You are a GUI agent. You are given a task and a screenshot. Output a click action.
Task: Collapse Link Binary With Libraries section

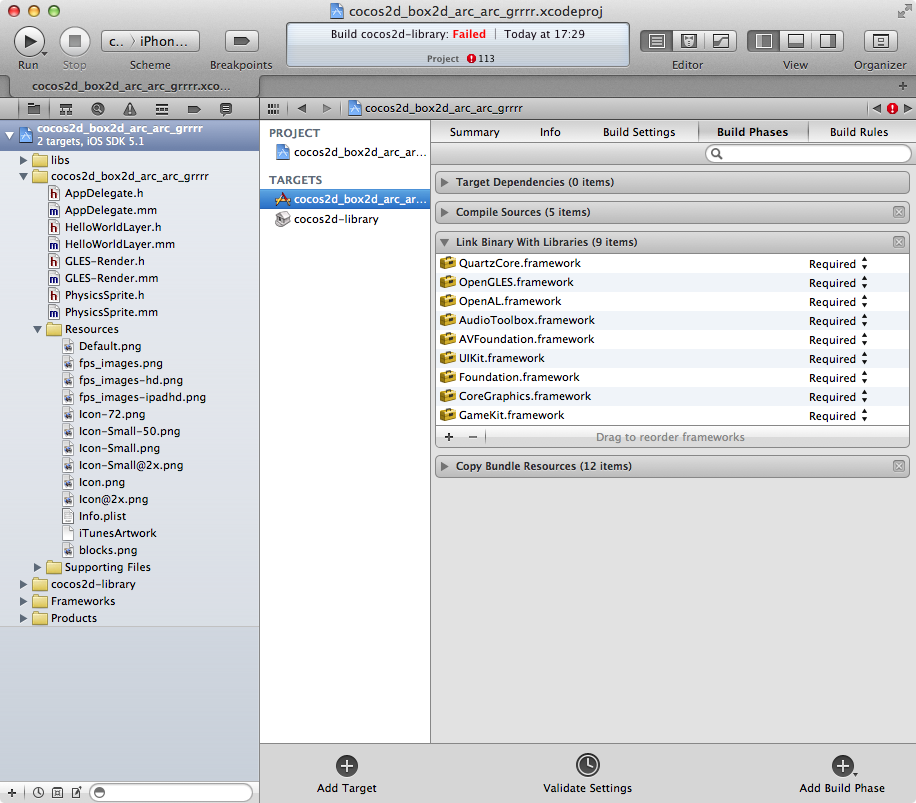click(445, 242)
